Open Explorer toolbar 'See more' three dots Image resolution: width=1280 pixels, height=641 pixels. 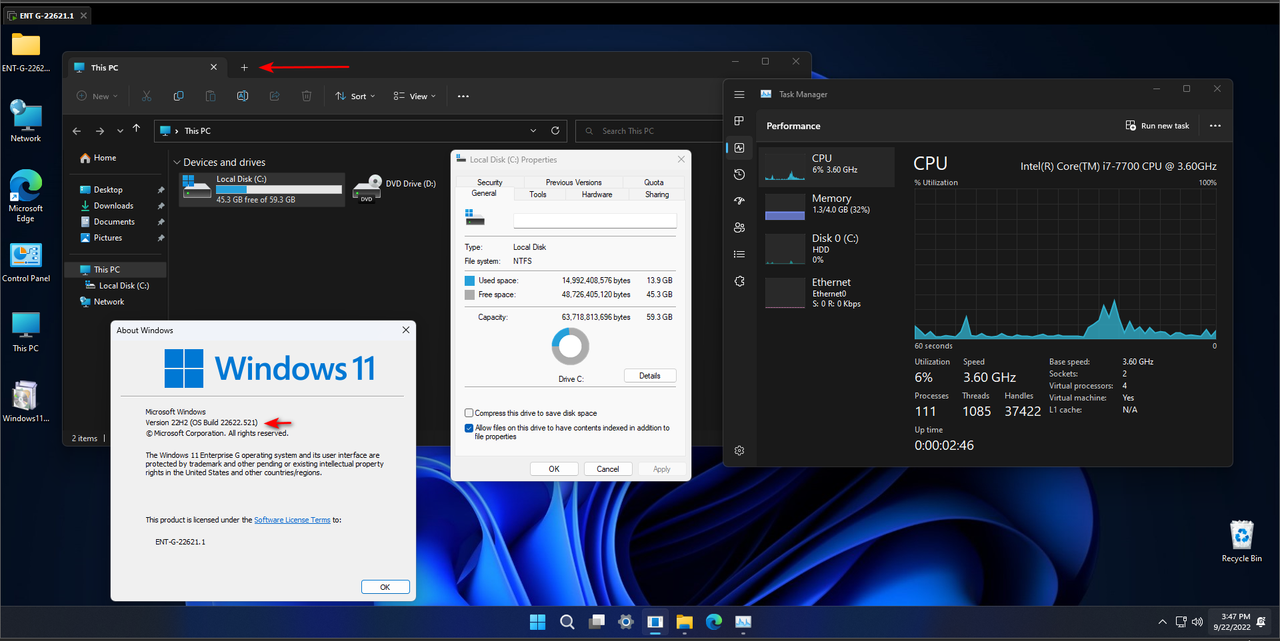(463, 96)
